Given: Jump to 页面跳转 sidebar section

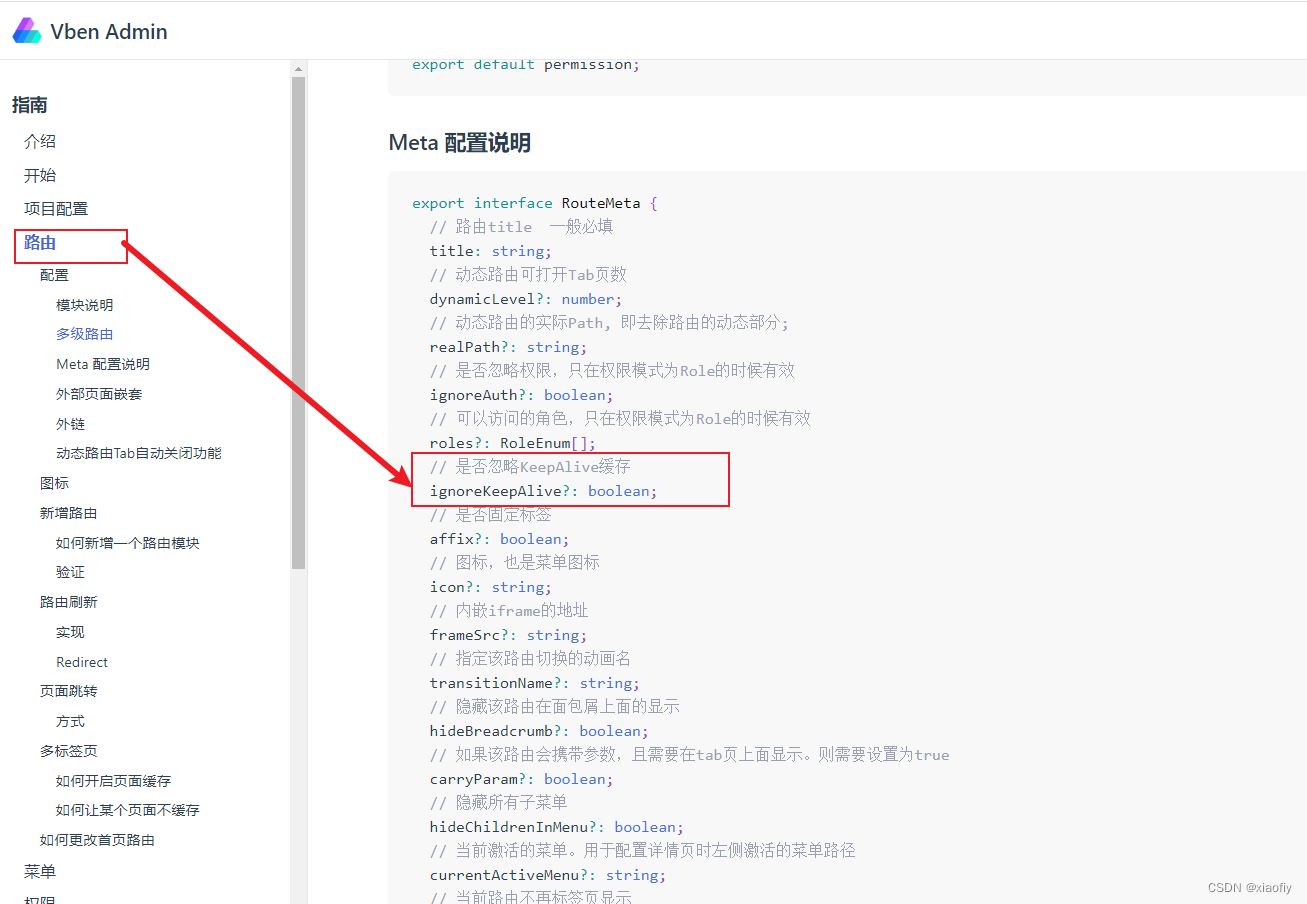Looking at the screenshot, I should (68, 691).
